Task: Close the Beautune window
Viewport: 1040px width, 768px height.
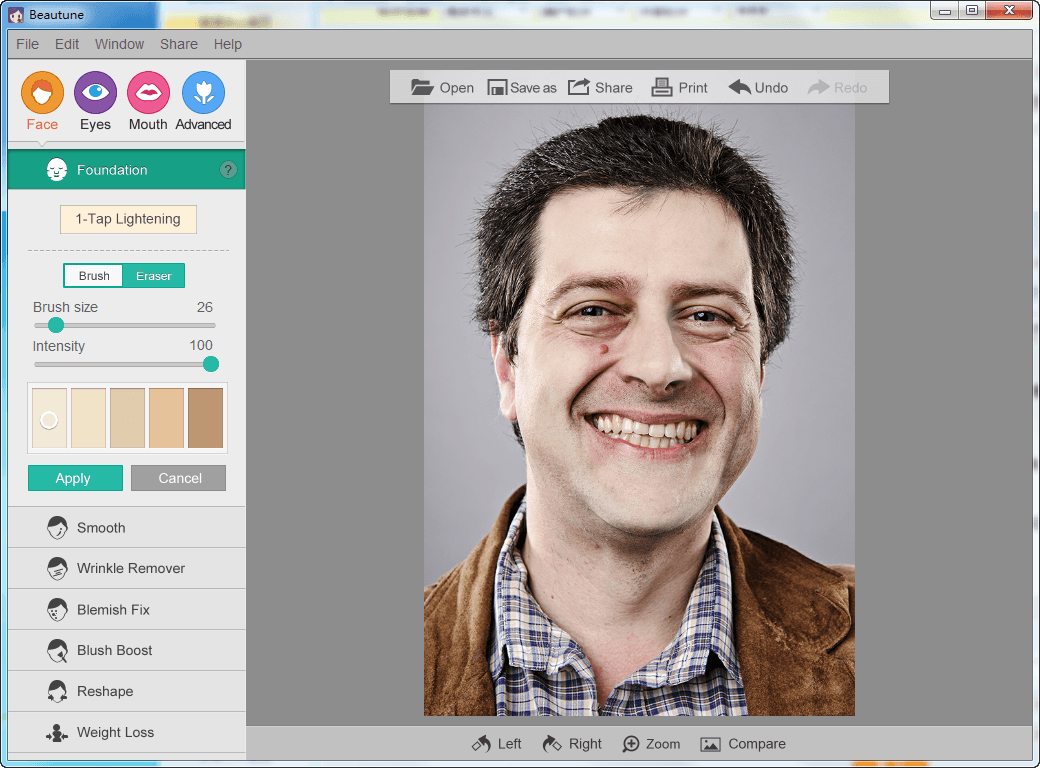Action: [x=1009, y=11]
